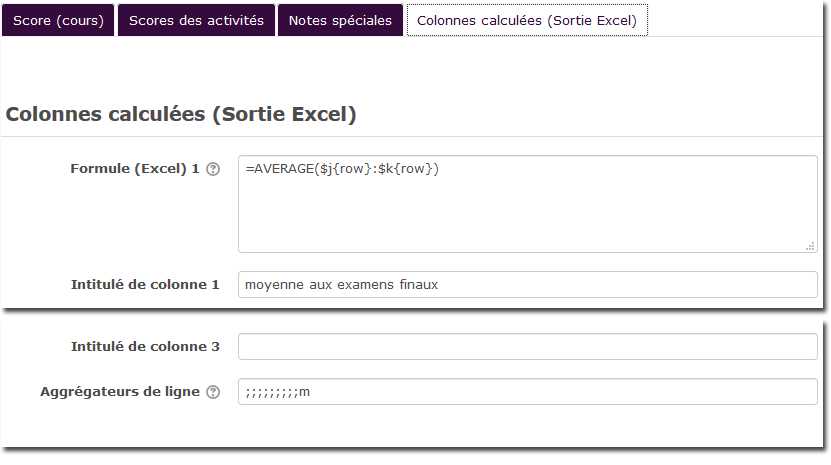The image size is (831, 465).
Task: Click the {row} placeholder in the formula
Action: click(x=349, y=169)
